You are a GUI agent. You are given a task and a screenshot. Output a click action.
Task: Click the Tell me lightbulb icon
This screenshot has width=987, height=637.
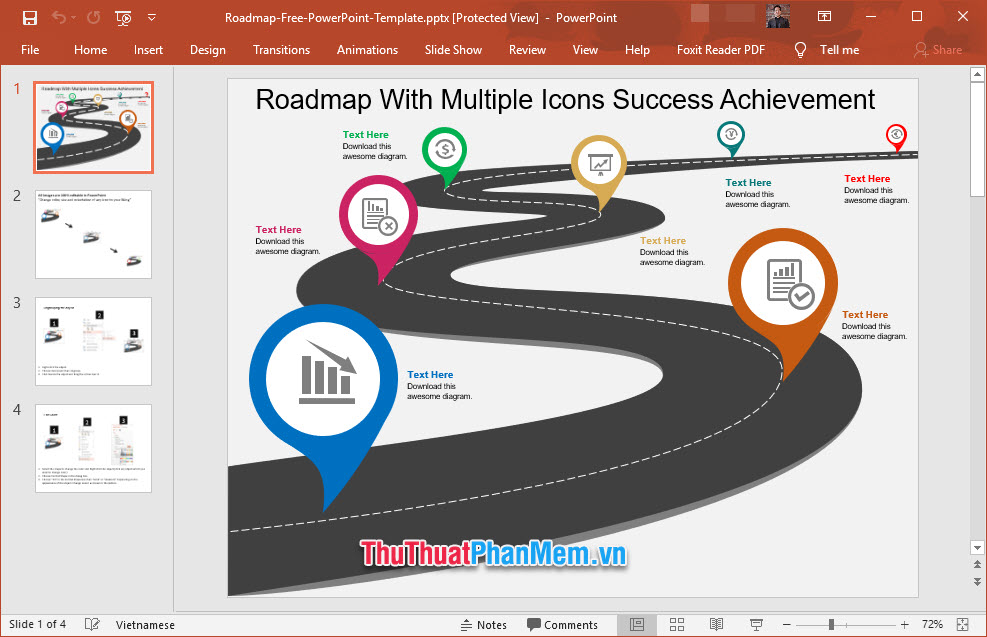800,49
